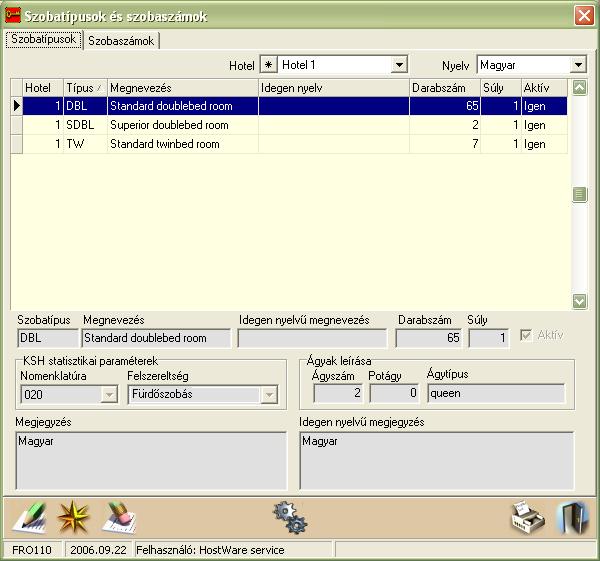Click the Ágytípus field with queen
The width and height of the screenshot is (600, 561).
pyautogui.click(x=496, y=393)
